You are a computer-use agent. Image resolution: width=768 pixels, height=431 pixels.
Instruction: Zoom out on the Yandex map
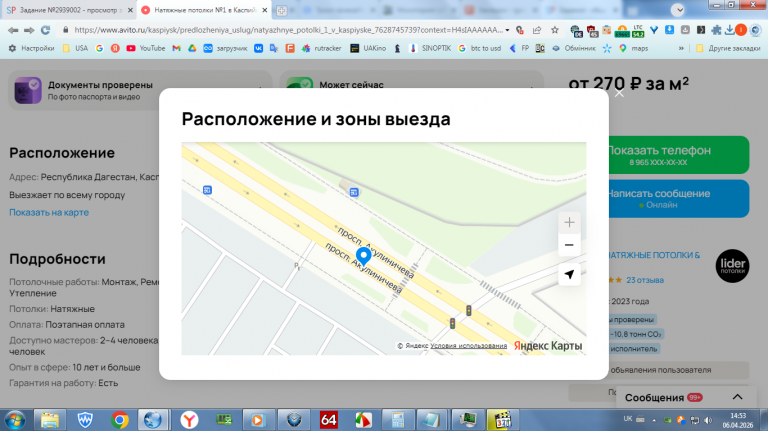pyautogui.click(x=569, y=245)
